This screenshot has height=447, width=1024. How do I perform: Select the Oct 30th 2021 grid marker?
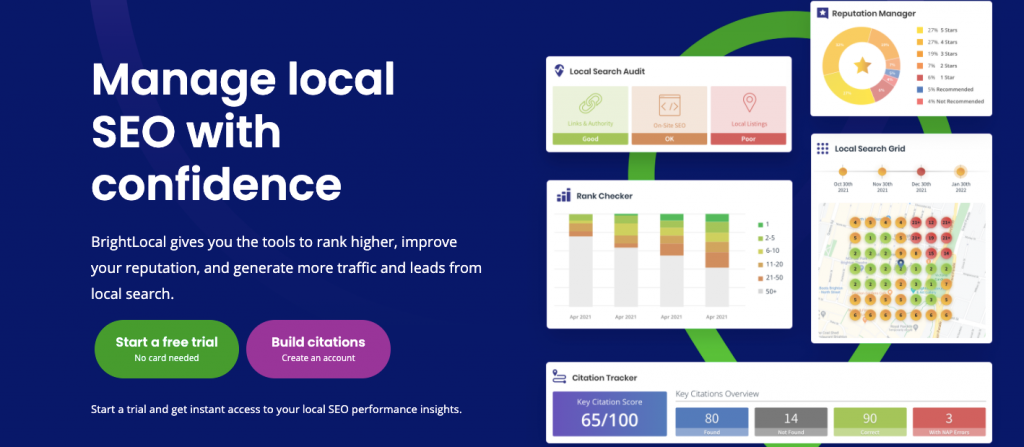coord(842,172)
